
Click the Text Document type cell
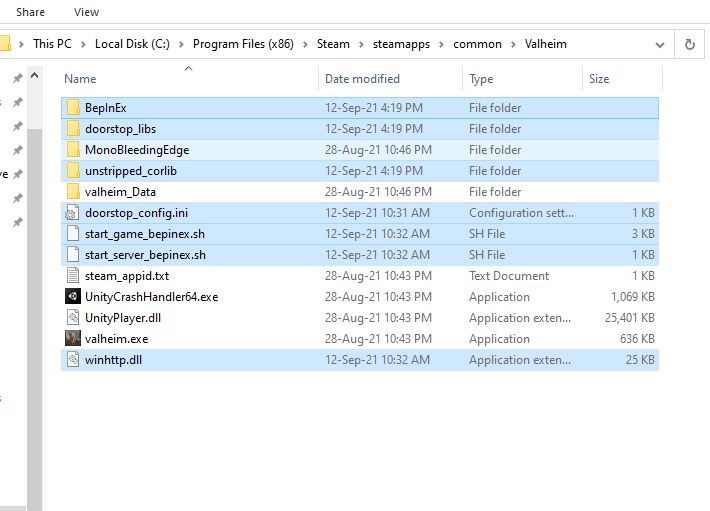coord(509,276)
